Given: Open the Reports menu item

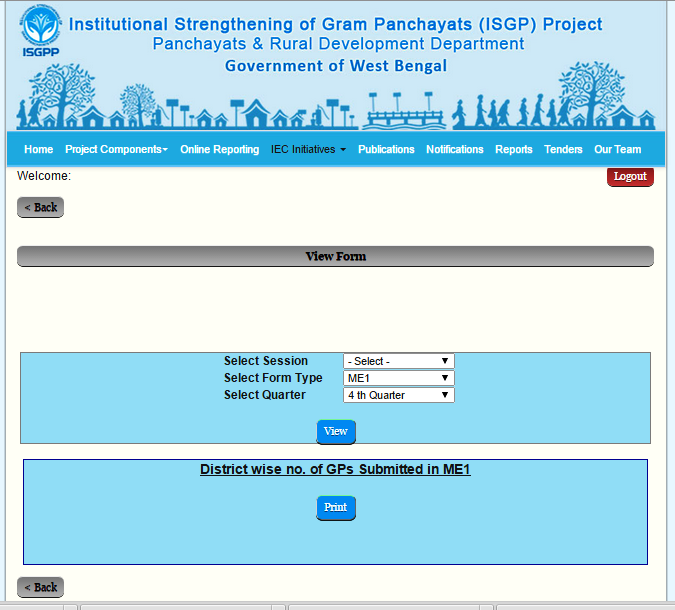Looking at the screenshot, I should click(x=514, y=149).
